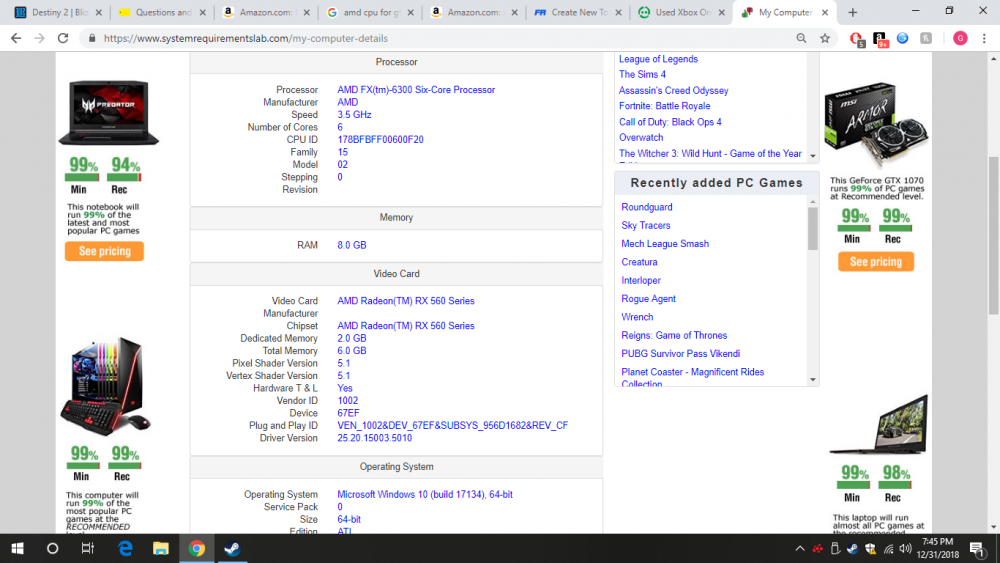Open File Explorer from taskbar
The height and width of the screenshot is (563, 1000).
[161, 548]
